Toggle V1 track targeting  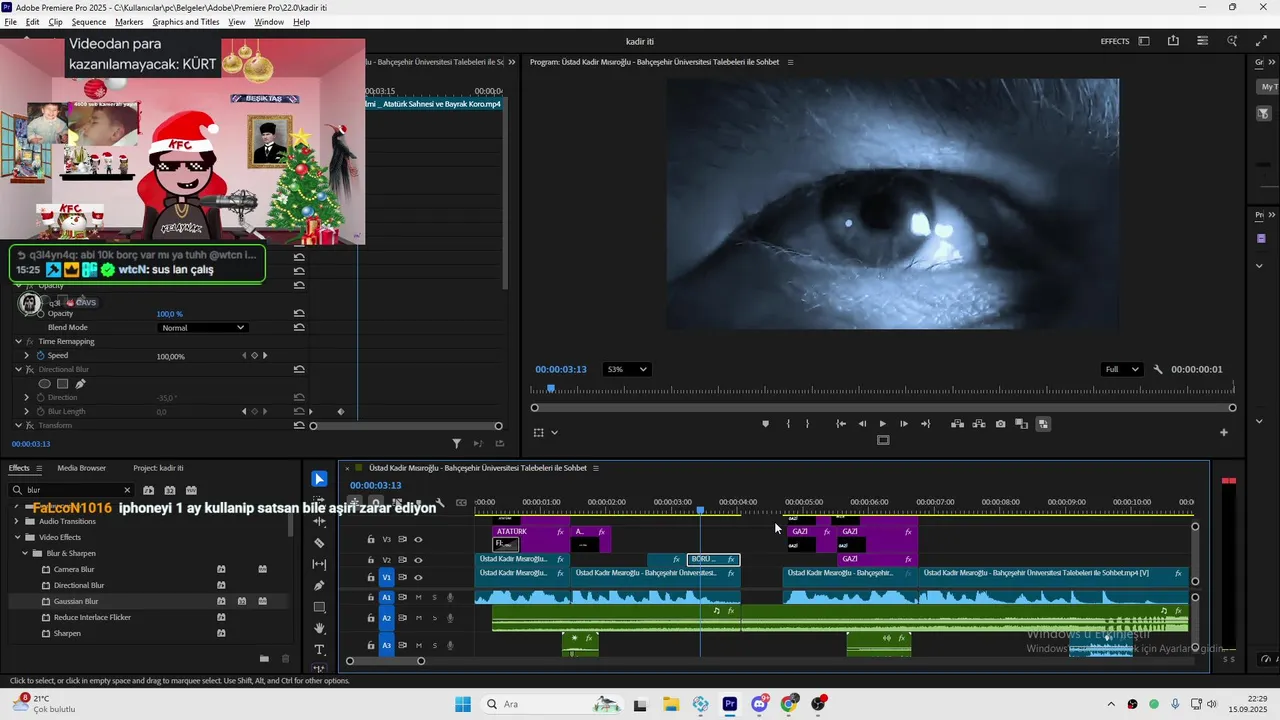387,577
